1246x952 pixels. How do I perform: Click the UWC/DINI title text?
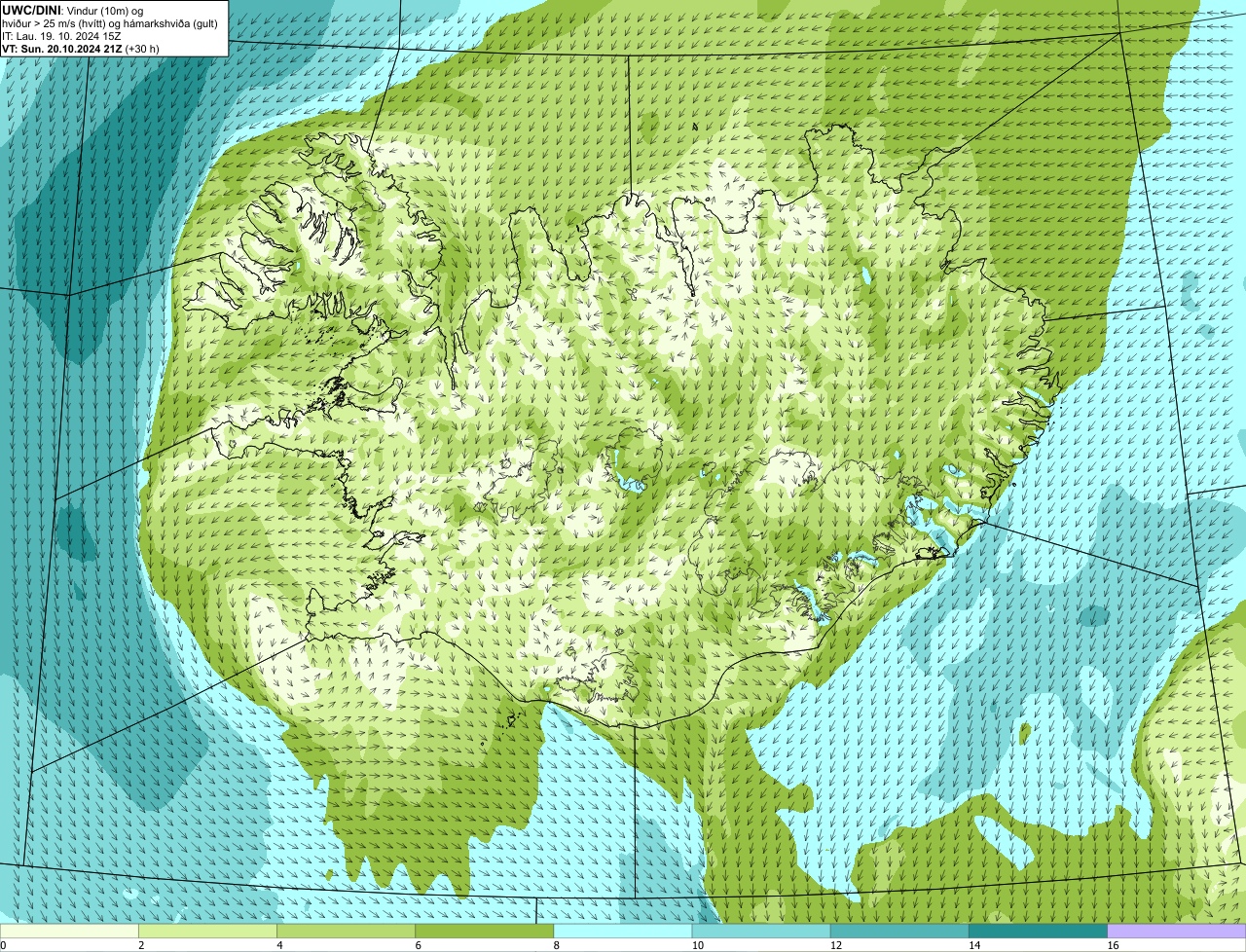click(x=31, y=10)
